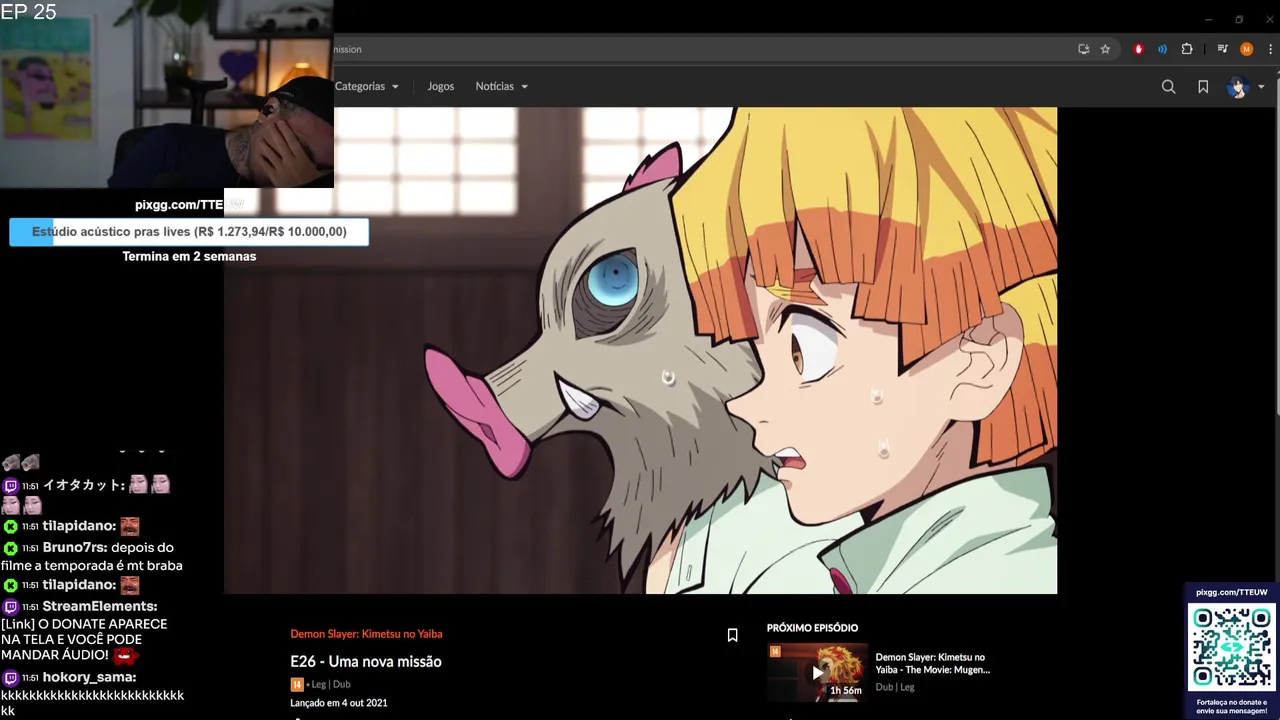
Task: Click the Lançado em 4 out 2021 text
Action: coord(339,703)
